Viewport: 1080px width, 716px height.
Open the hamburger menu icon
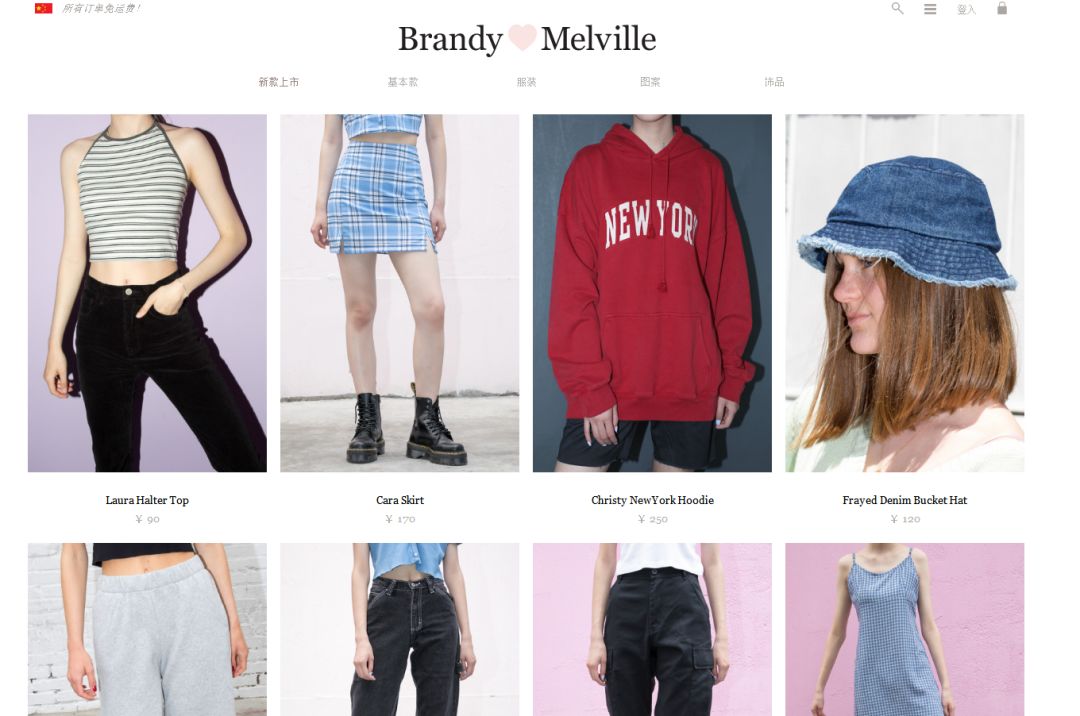[x=930, y=9]
